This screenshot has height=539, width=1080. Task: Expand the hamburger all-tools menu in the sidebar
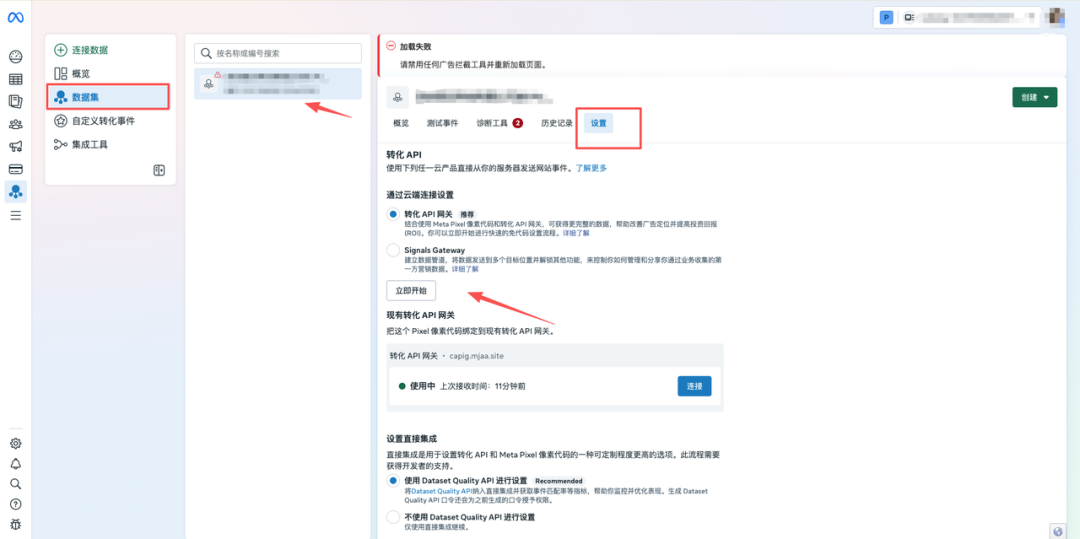(x=15, y=215)
